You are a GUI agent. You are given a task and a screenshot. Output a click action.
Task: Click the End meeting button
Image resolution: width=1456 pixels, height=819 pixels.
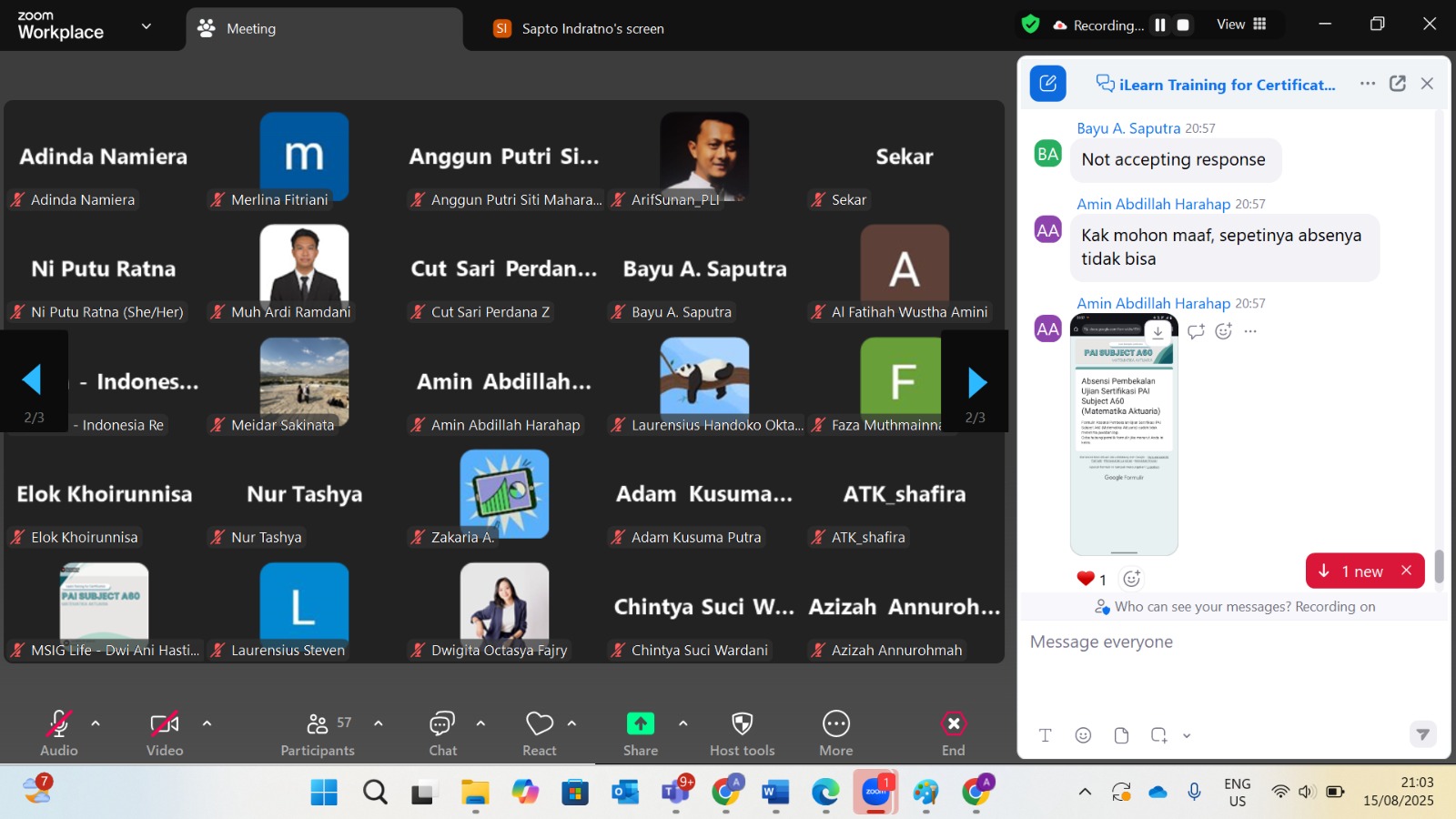[953, 732]
